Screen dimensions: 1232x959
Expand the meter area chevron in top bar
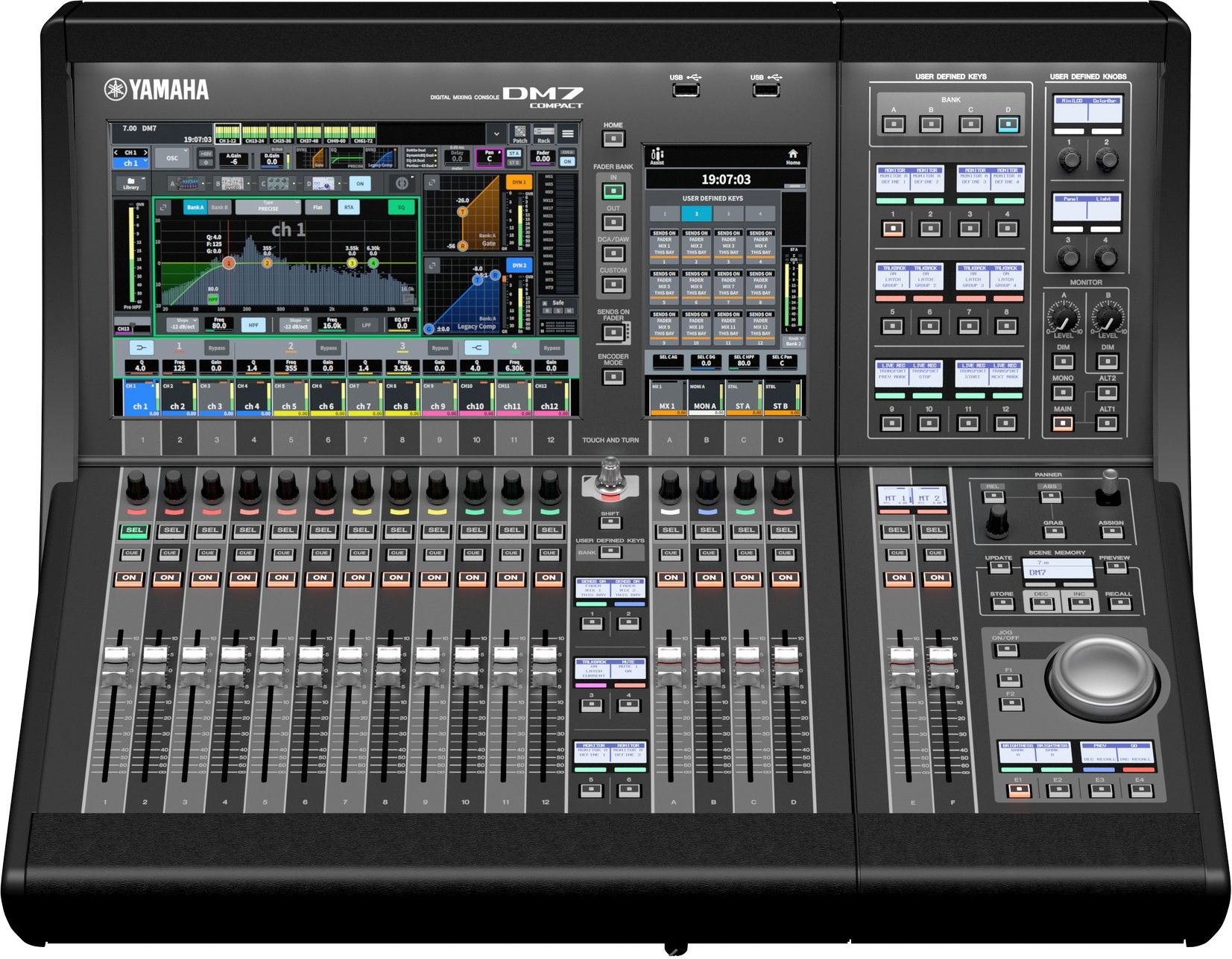[x=496, y=134]
